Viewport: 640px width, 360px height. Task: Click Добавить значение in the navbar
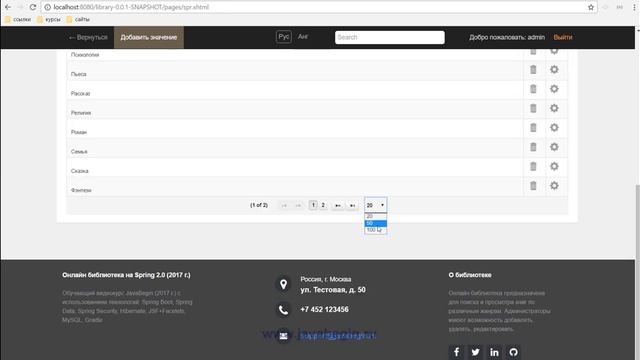[x=149, y=37]
